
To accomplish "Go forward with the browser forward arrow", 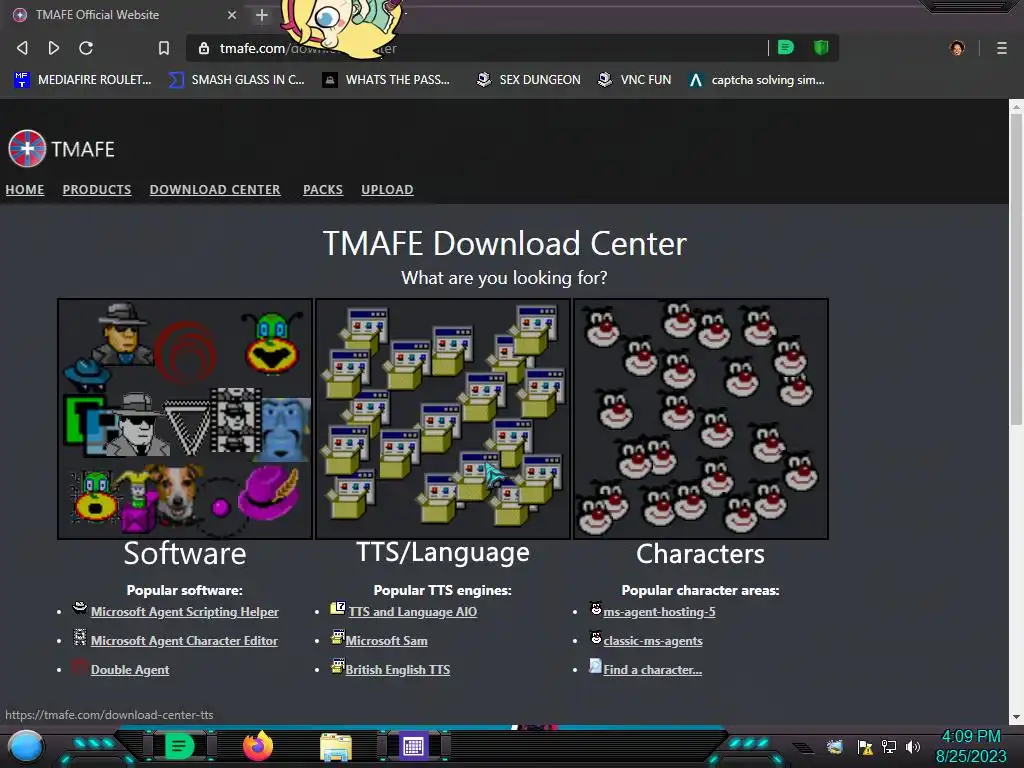I will coord(54,48).
